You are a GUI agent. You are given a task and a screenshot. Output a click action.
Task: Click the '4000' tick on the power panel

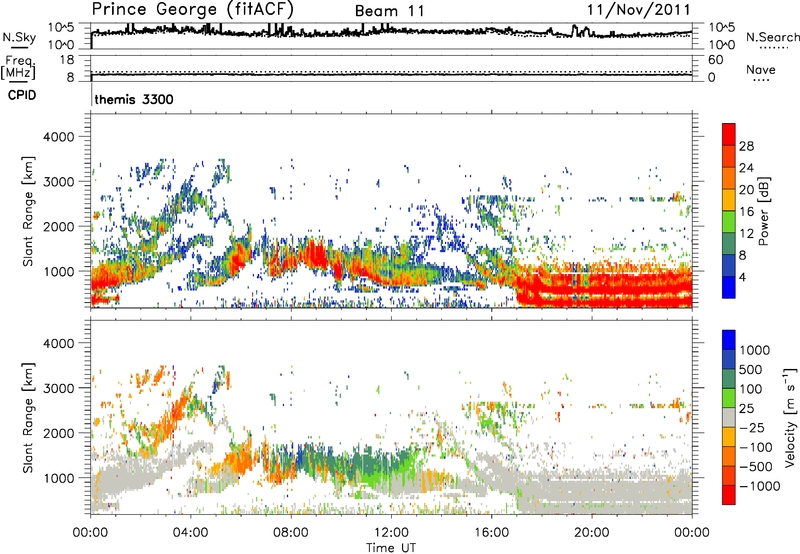[59, 137]
